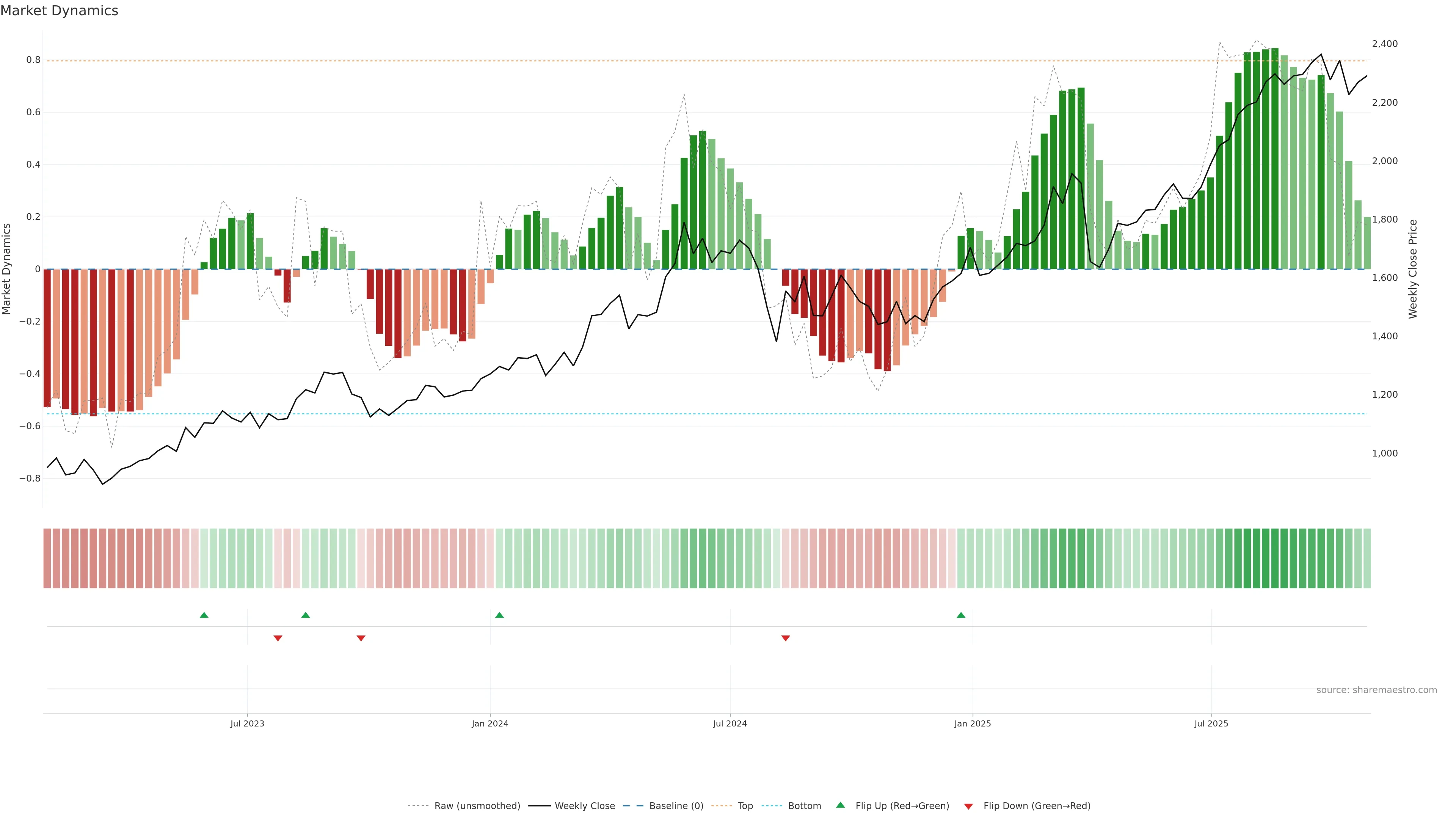Click the green flip-up marker before January 2025

click(x=961, y=615)
